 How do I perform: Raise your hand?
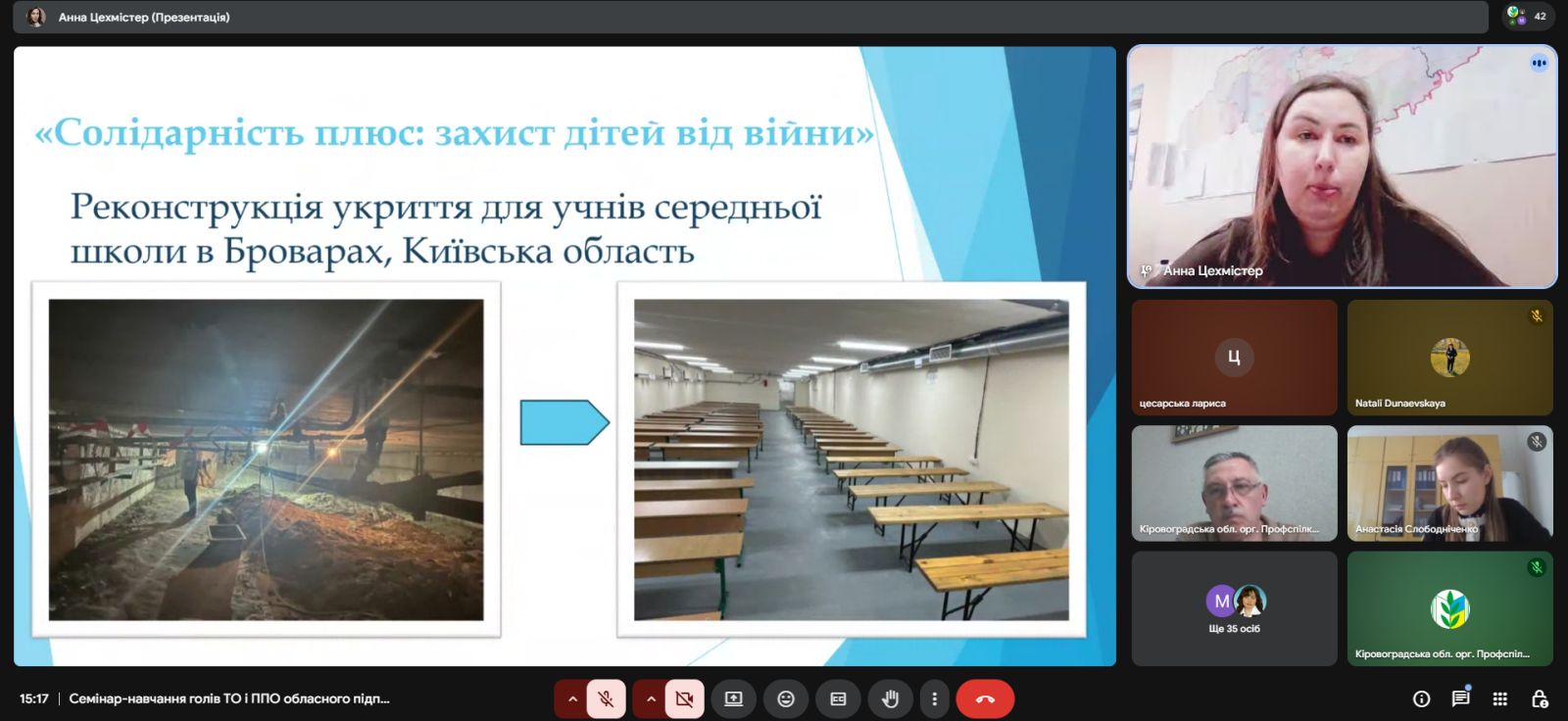click(890, 698)
